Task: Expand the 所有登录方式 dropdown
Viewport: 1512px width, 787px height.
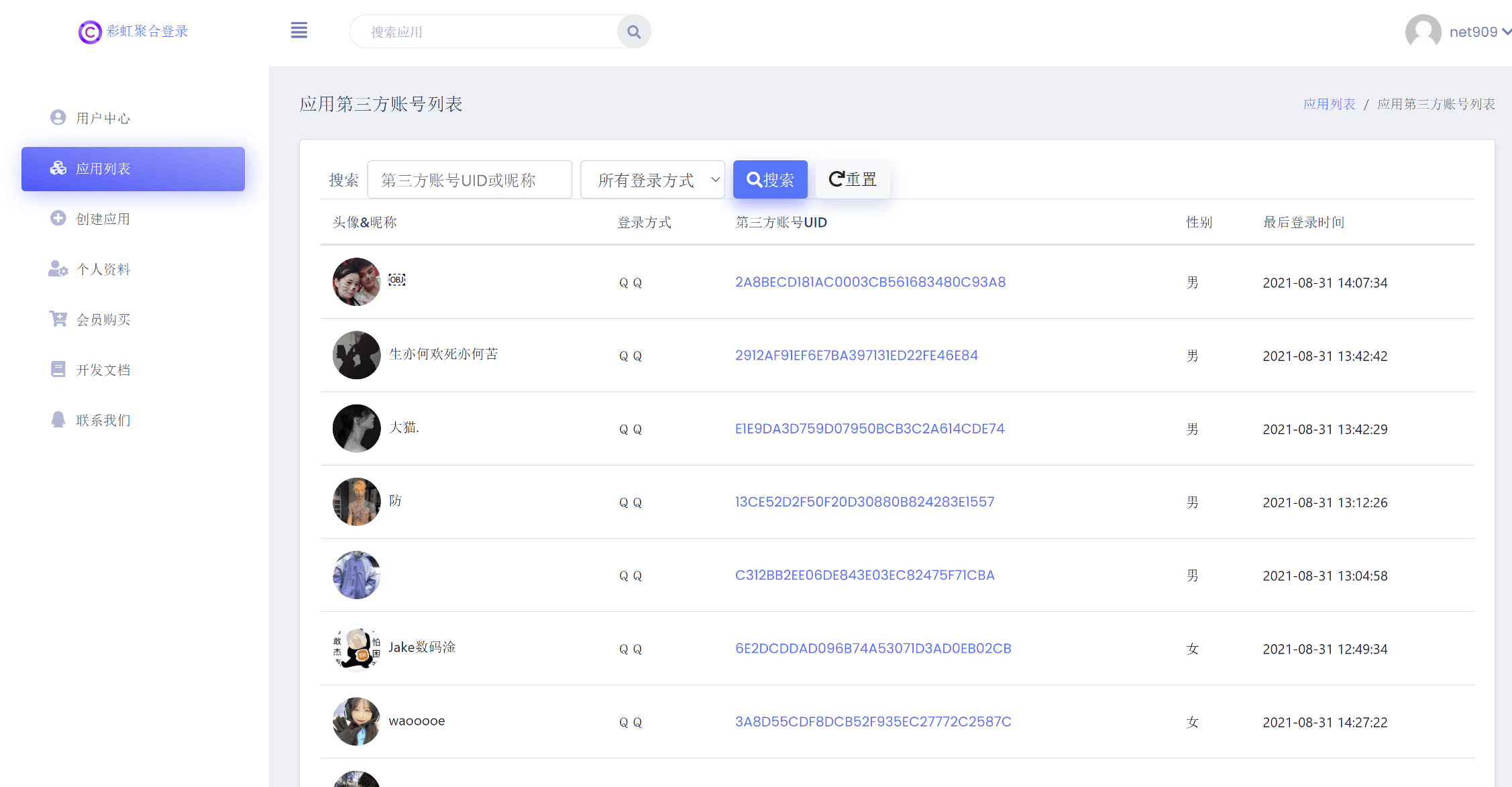Action: click(x=652, y=180)
